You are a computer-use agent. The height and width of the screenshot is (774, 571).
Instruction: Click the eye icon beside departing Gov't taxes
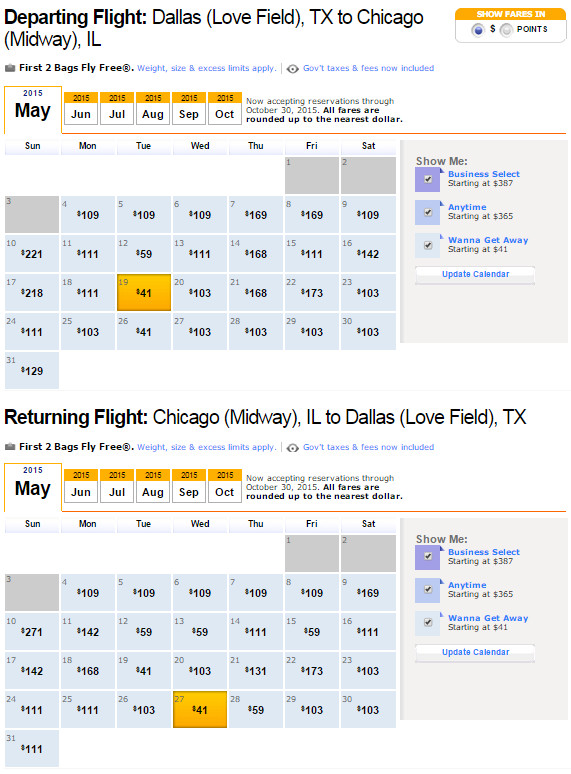coord(293,69)
